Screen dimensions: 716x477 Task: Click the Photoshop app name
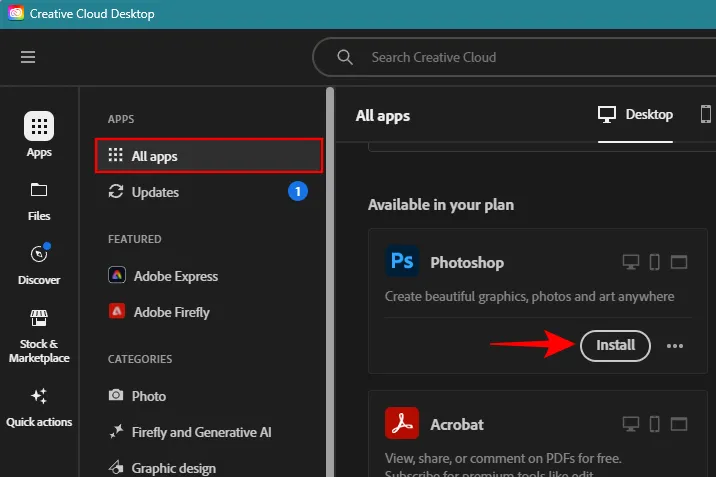click(x=467, y=262)
